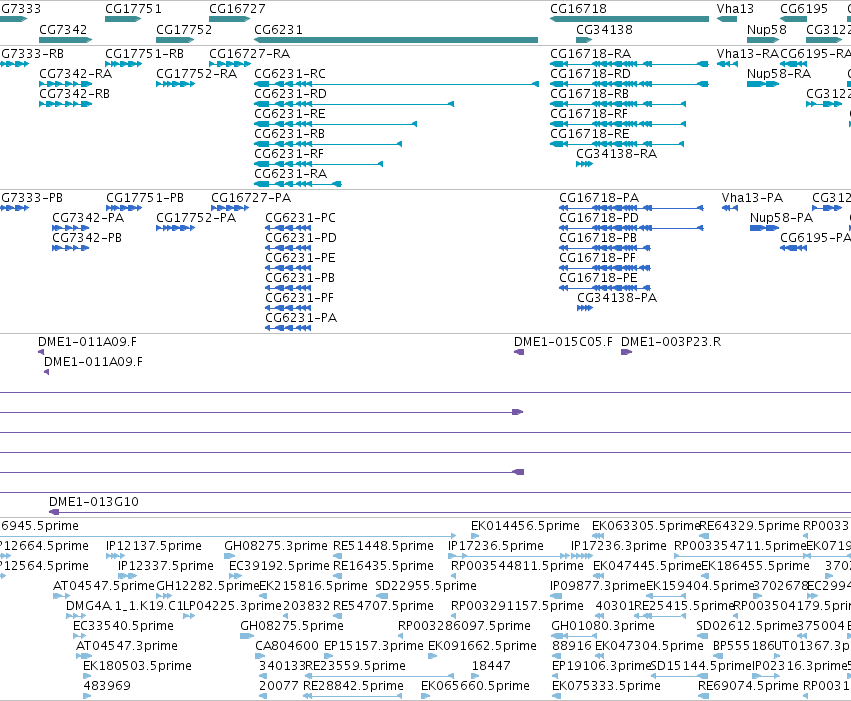Image resolution: width=851 pixels, height=701 pixels.
Task: Click protein CG7342-PA
Action: [x=88, y=218]
